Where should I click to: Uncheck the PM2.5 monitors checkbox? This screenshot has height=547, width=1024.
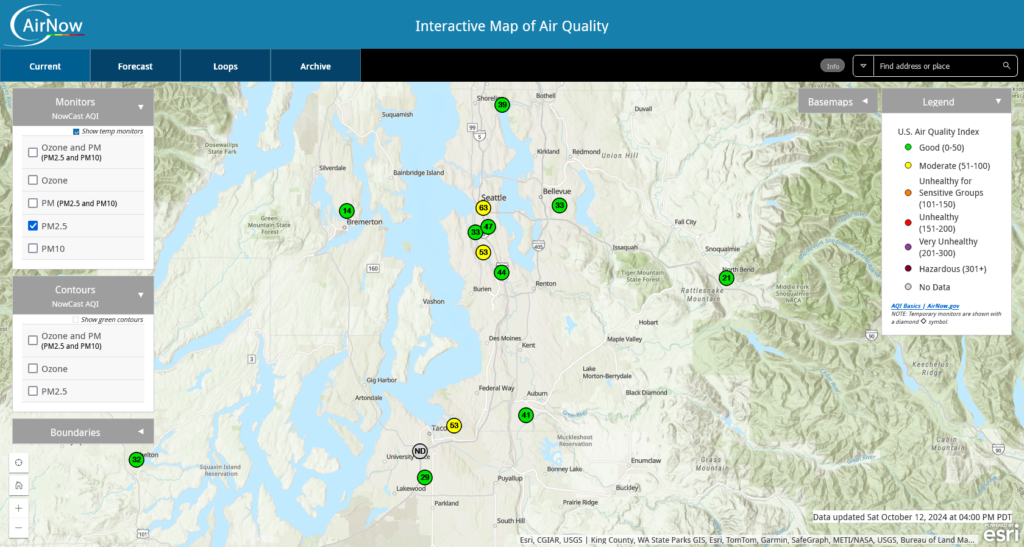[x=33, y=226]
